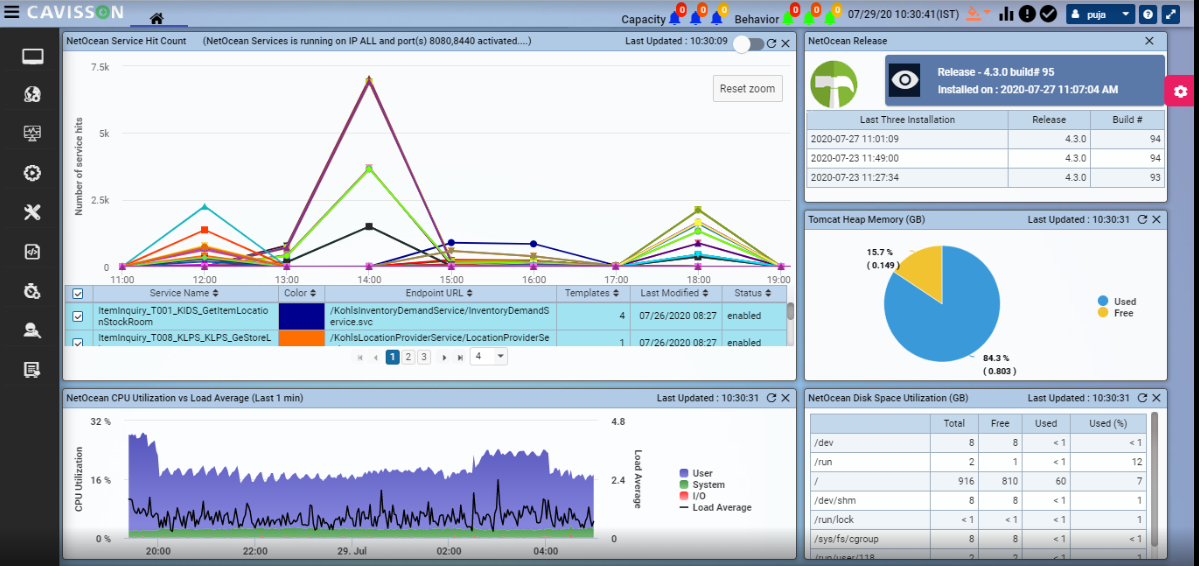Open the puja user account dropdown

(x=1100, y=14)
